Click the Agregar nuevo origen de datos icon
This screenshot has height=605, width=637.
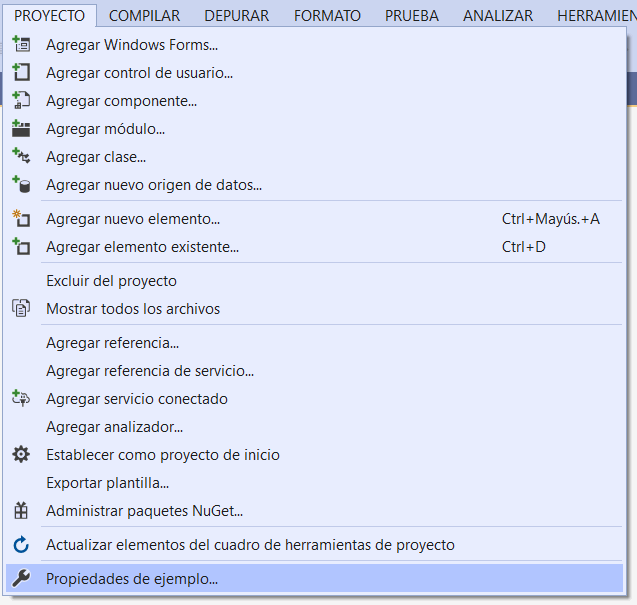[x=21, y=185]
